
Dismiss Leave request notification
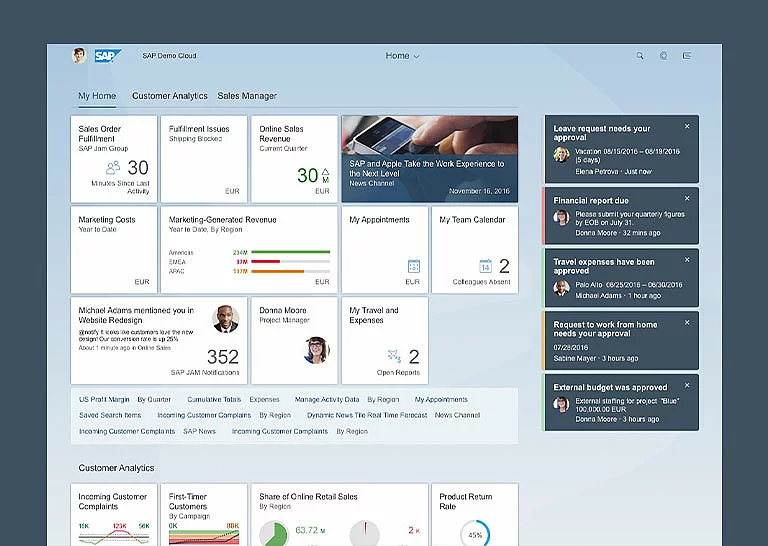click(x=687, y=126)
